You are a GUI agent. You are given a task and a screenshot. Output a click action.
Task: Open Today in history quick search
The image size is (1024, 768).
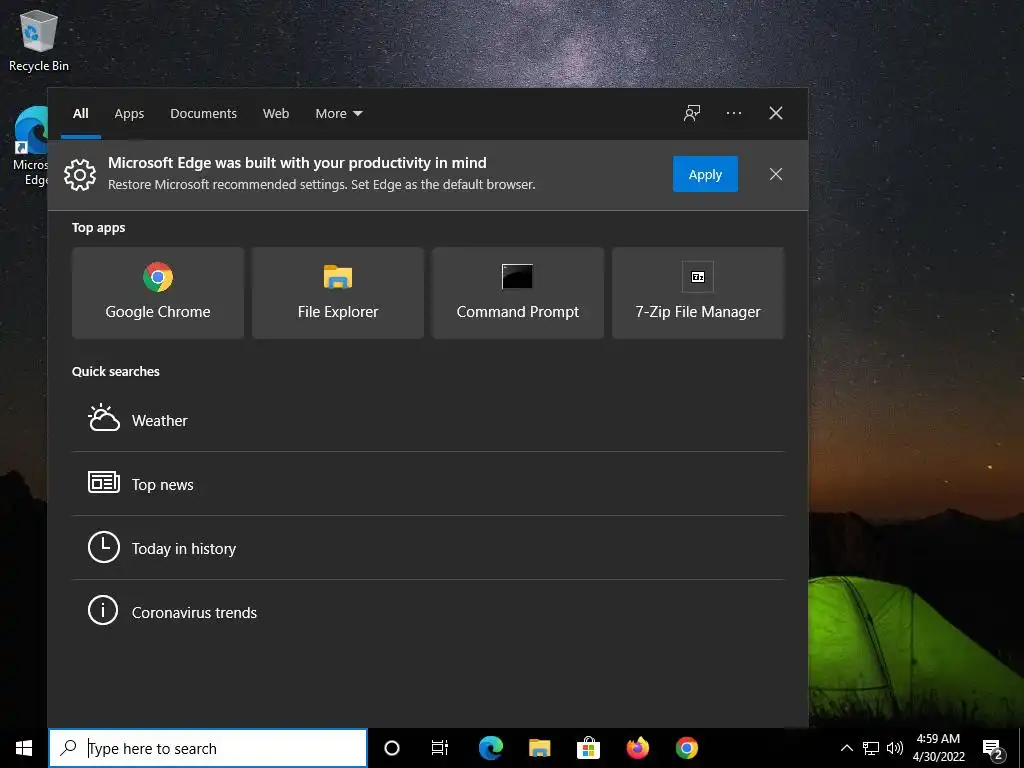coord(428,548)
